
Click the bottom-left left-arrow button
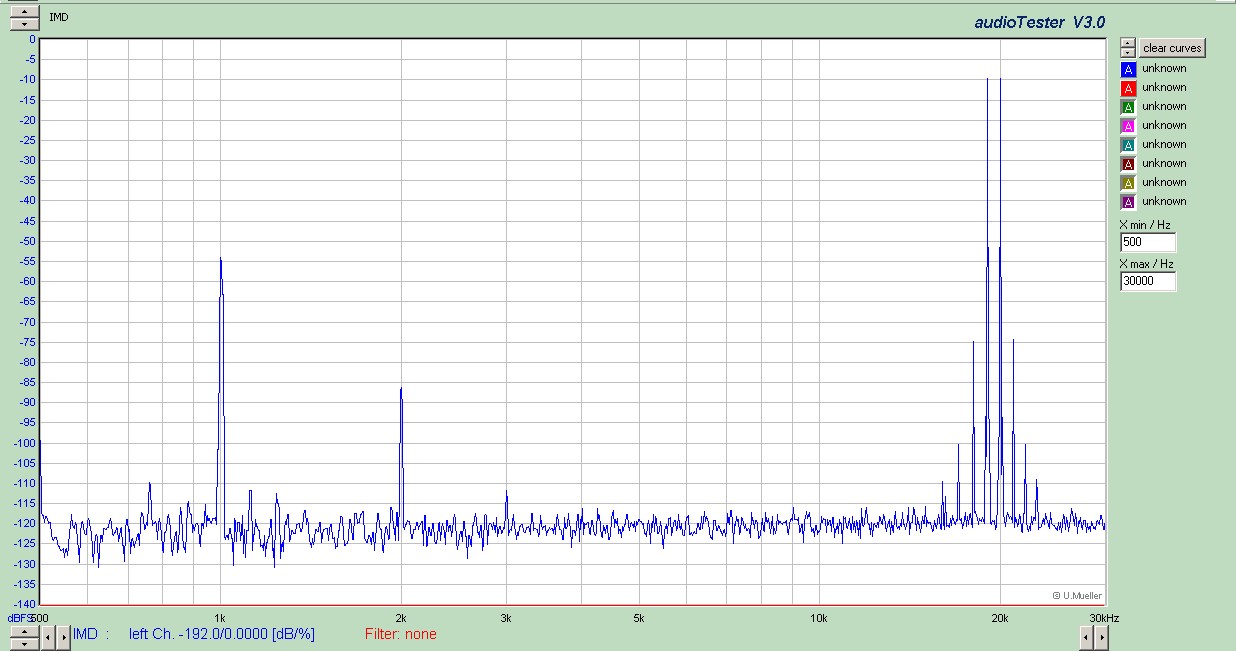48,636
